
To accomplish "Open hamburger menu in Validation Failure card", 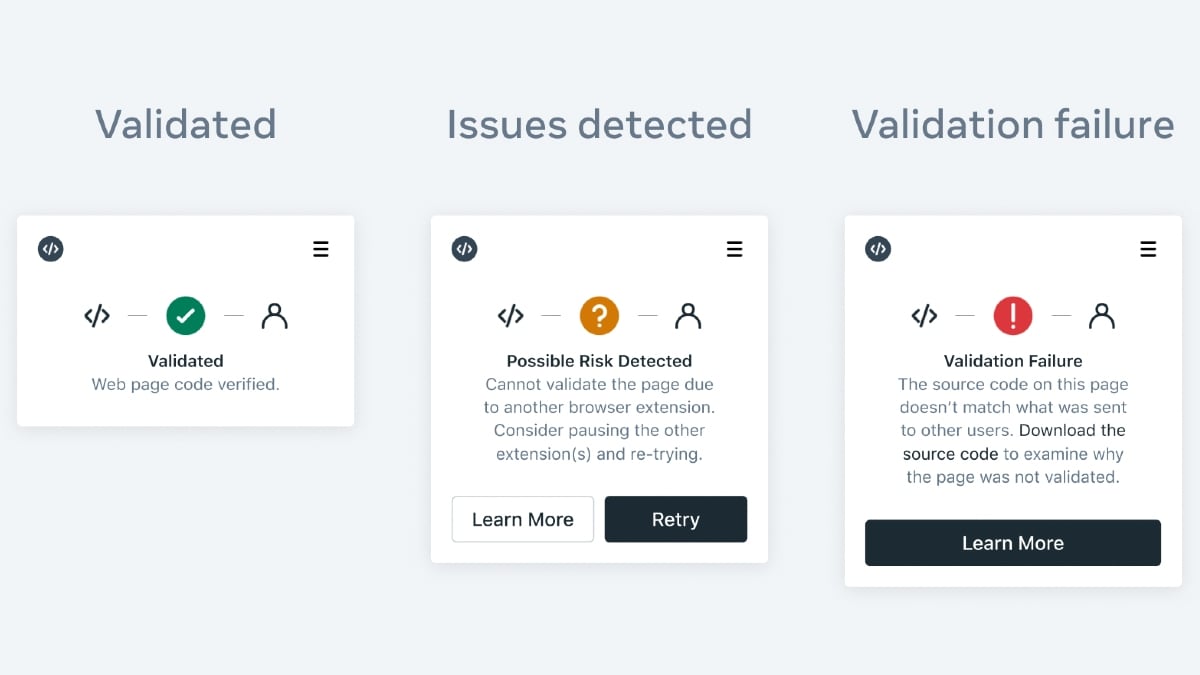I will pos(1148,249).
